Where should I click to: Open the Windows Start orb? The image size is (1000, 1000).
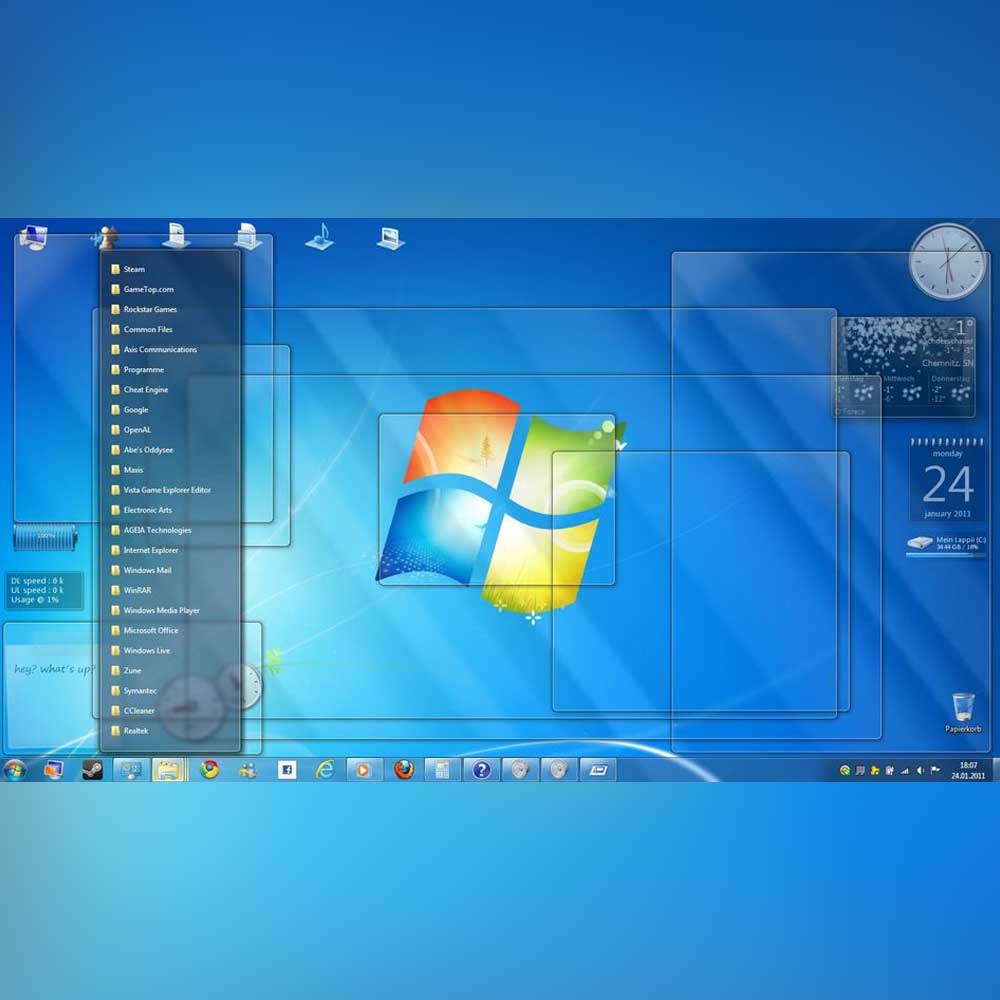[15, 770]
